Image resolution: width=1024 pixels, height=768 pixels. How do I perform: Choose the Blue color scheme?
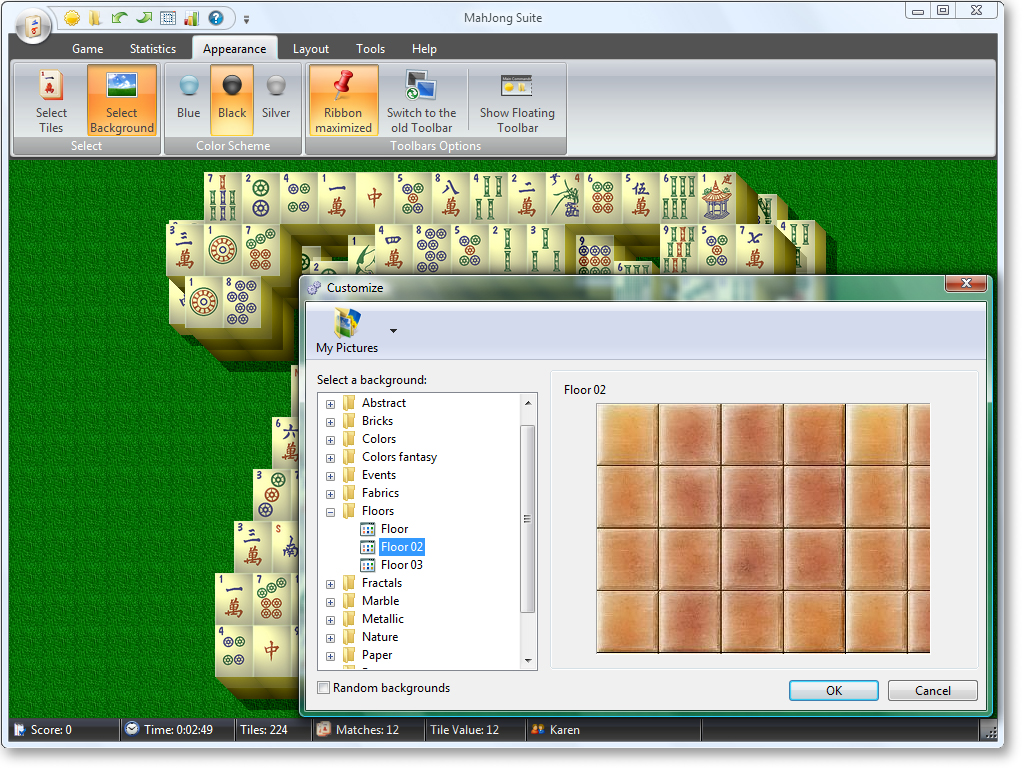(x=189, y=101)
